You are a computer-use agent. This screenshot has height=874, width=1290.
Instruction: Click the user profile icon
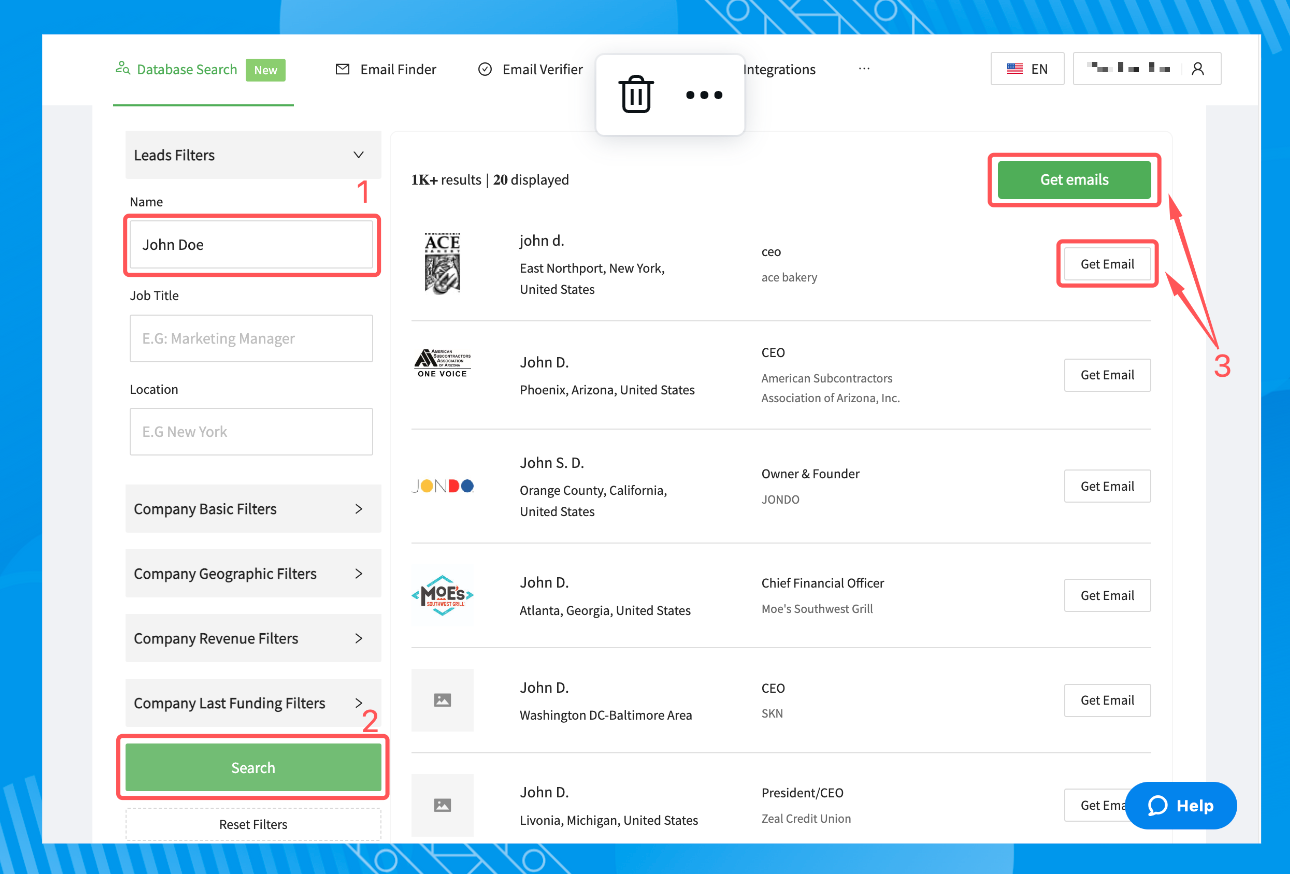tap(1197, 69)
